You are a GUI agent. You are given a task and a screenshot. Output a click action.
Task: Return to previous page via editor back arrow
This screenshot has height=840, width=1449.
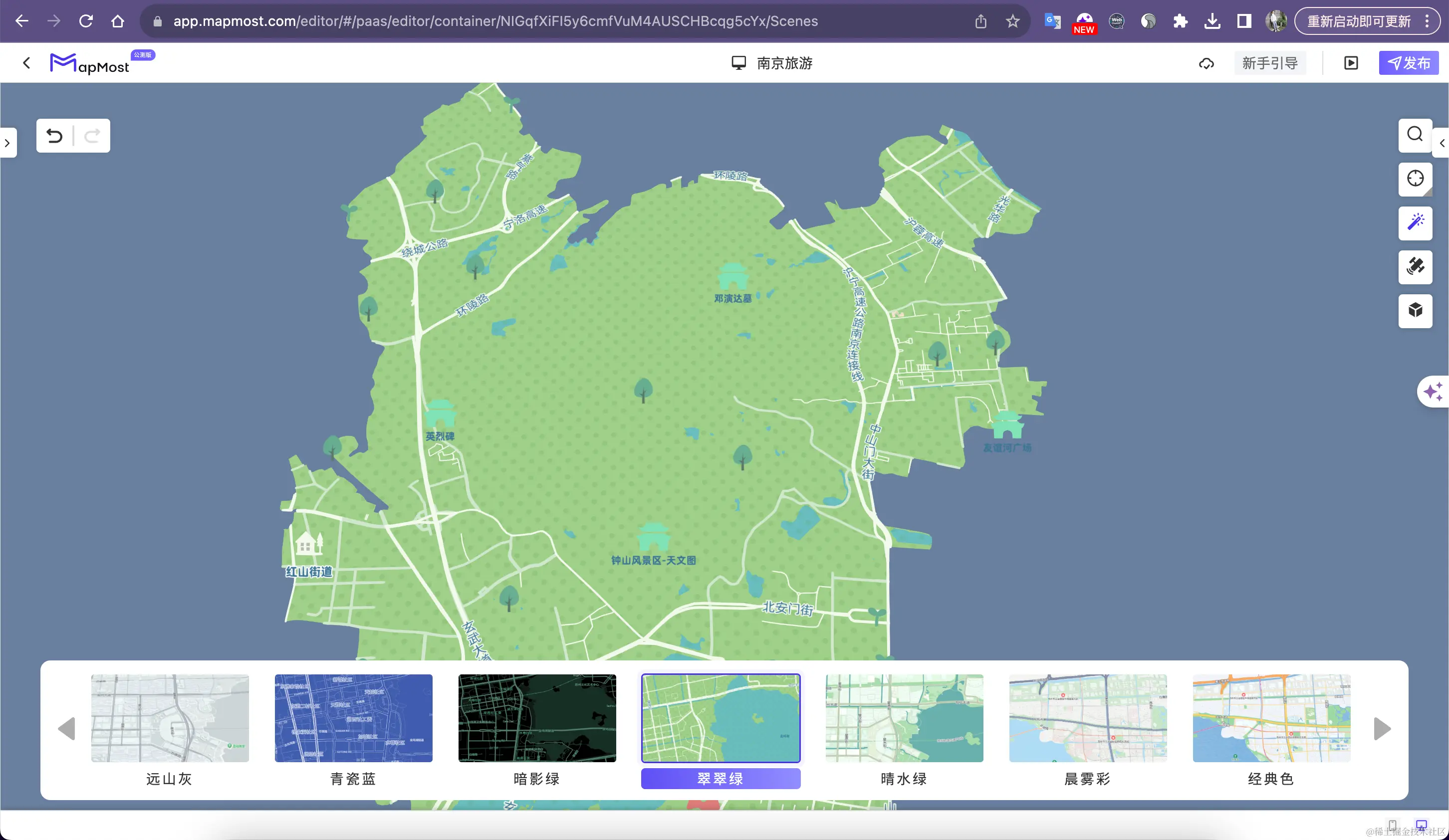tap(26, 63)
